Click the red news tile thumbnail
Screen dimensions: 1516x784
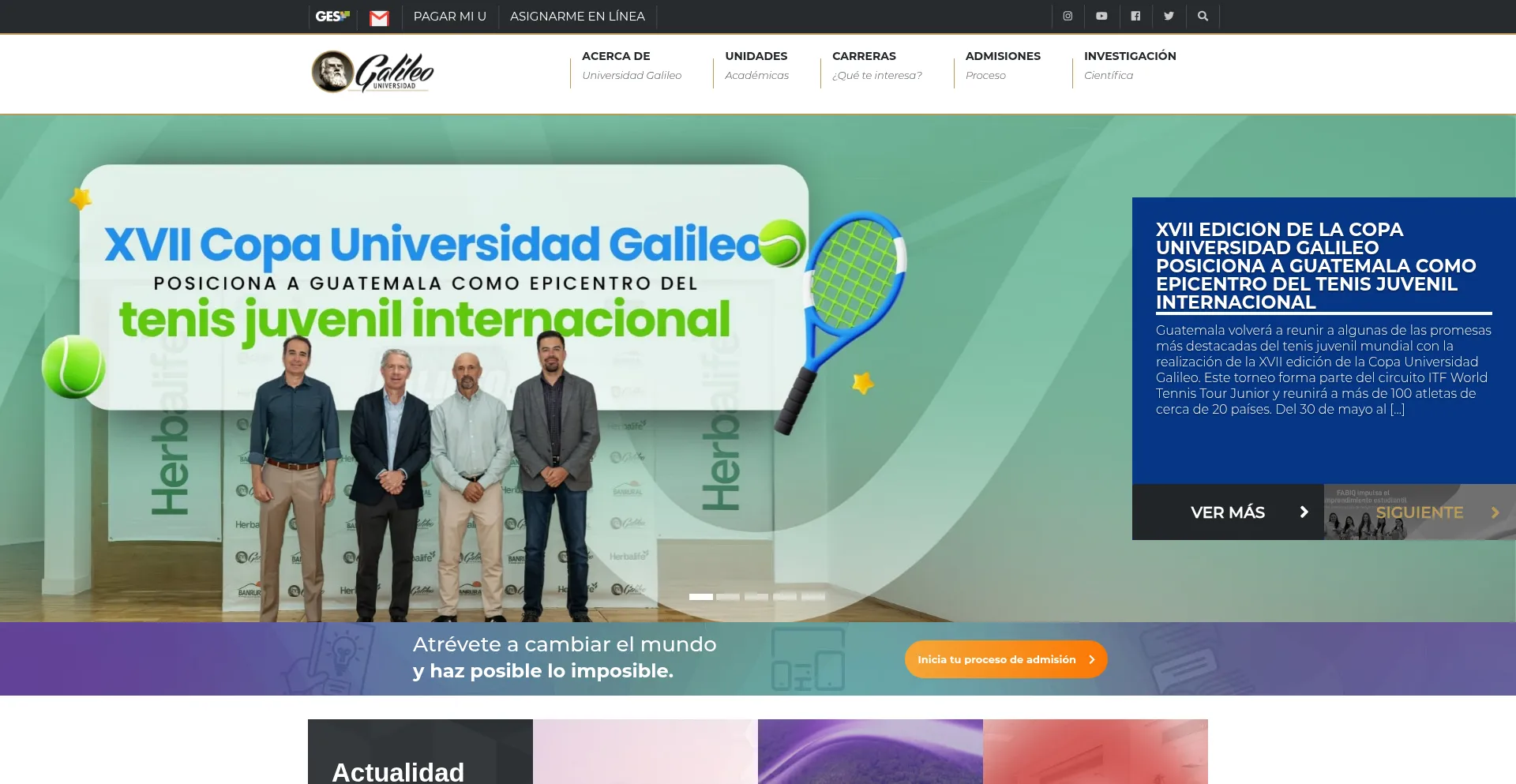[x=1095, y=752]
